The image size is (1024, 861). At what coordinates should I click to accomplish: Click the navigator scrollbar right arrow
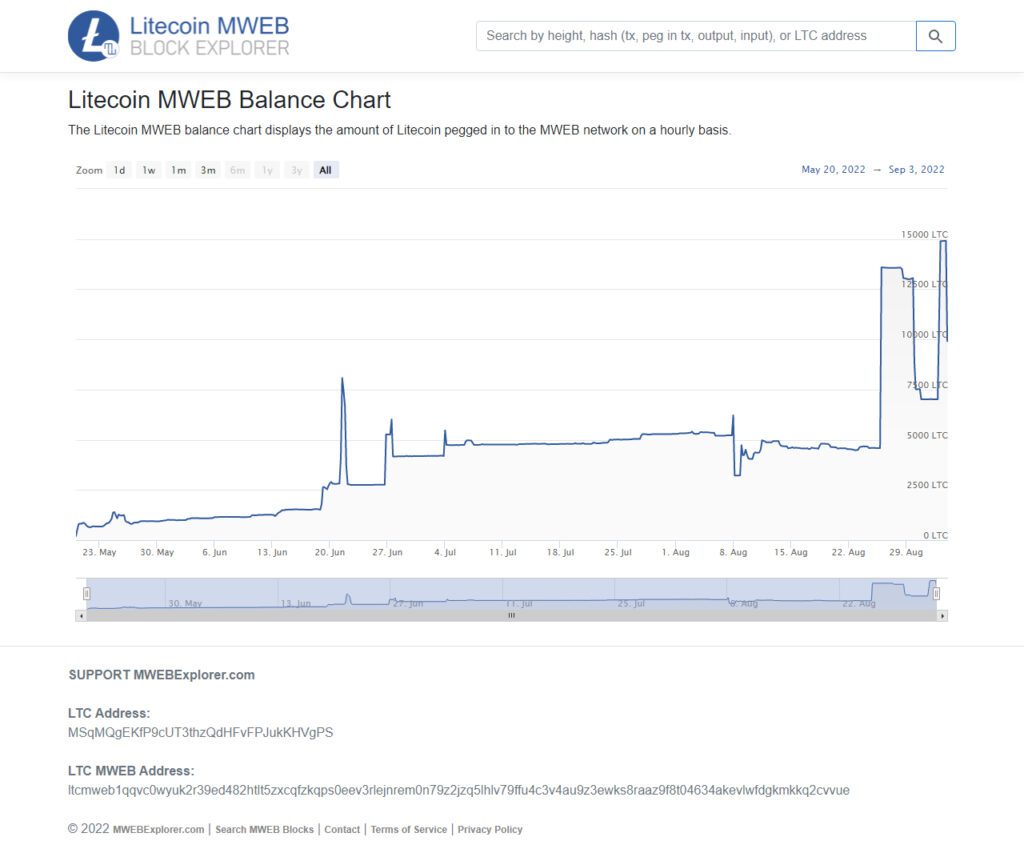tap(942, 615)
